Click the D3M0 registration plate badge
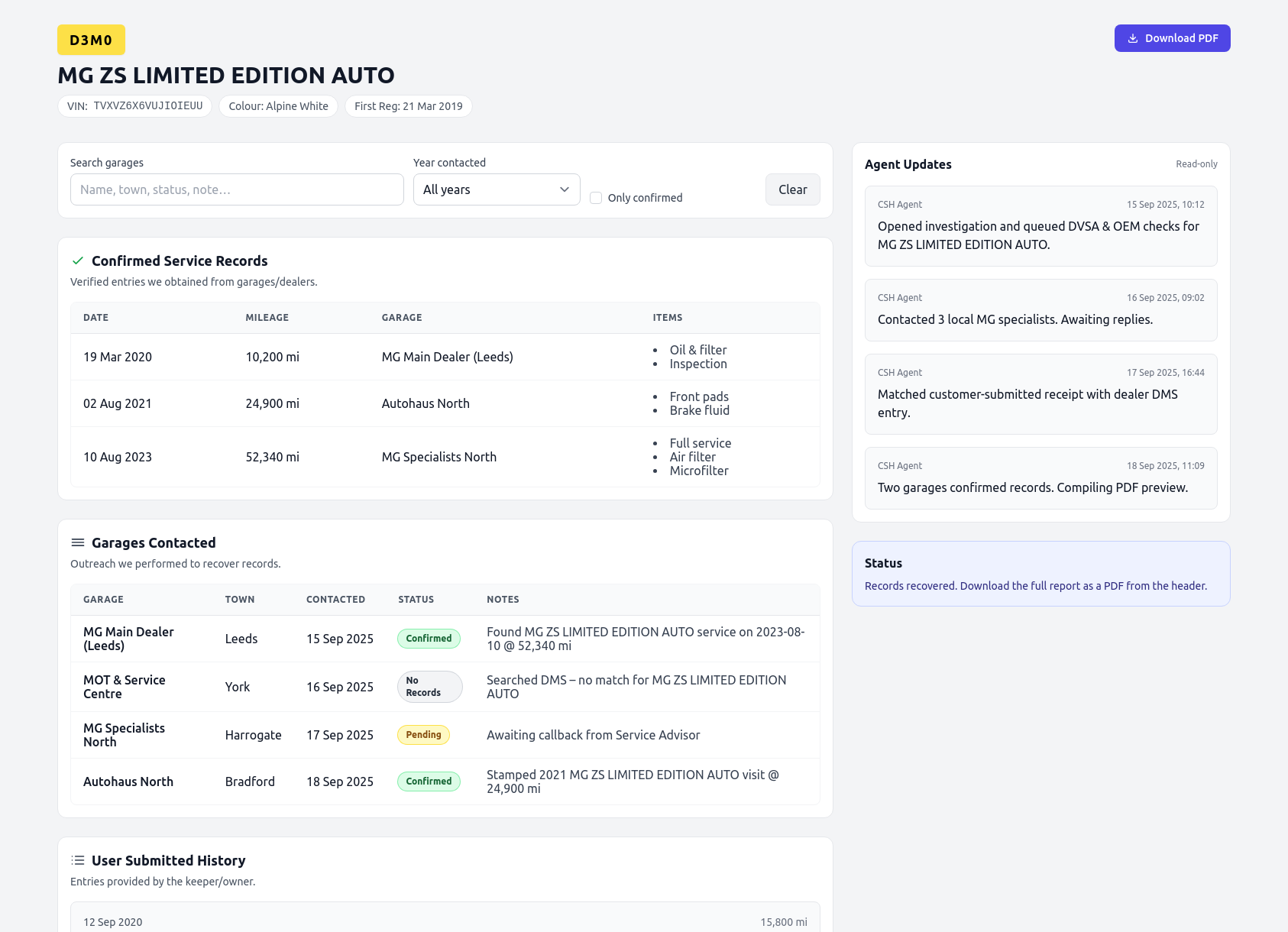This screenshot has width=1288, height=932. (91, 40)
